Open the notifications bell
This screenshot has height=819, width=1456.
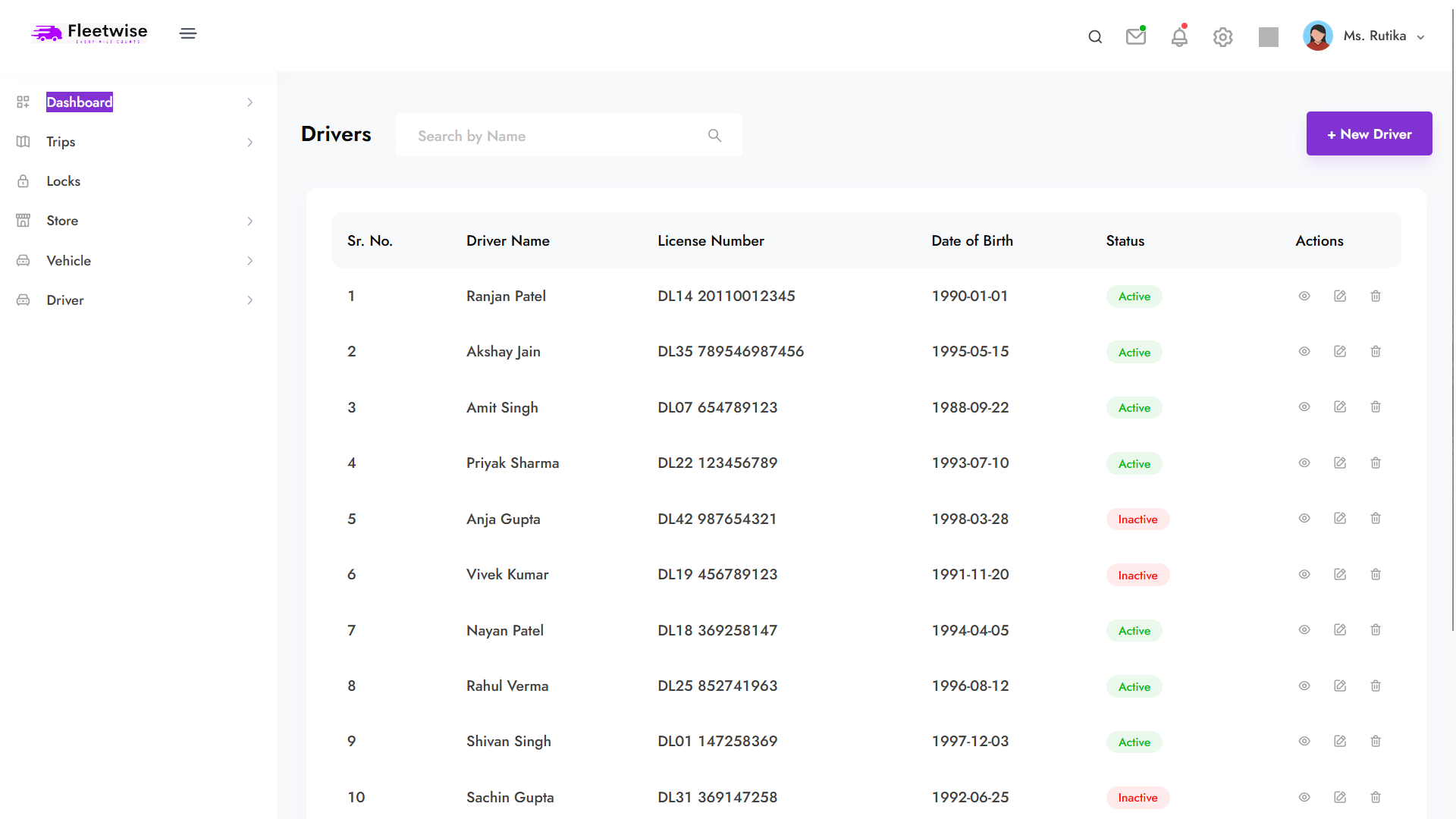(x=1179, y=37)
